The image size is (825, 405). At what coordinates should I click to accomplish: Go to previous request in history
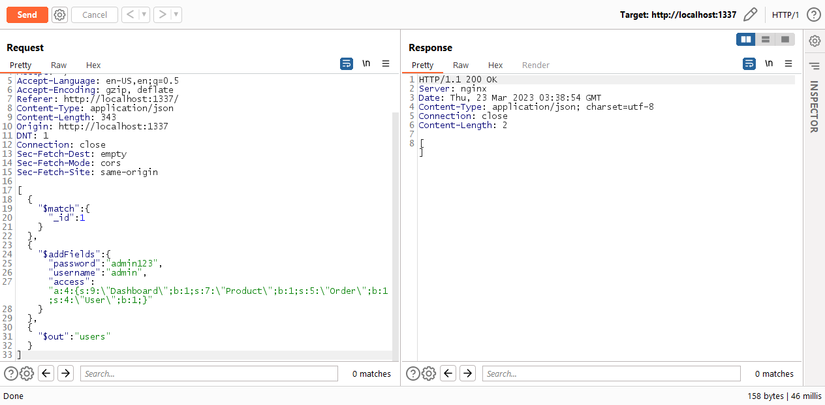tap(130, 15)
